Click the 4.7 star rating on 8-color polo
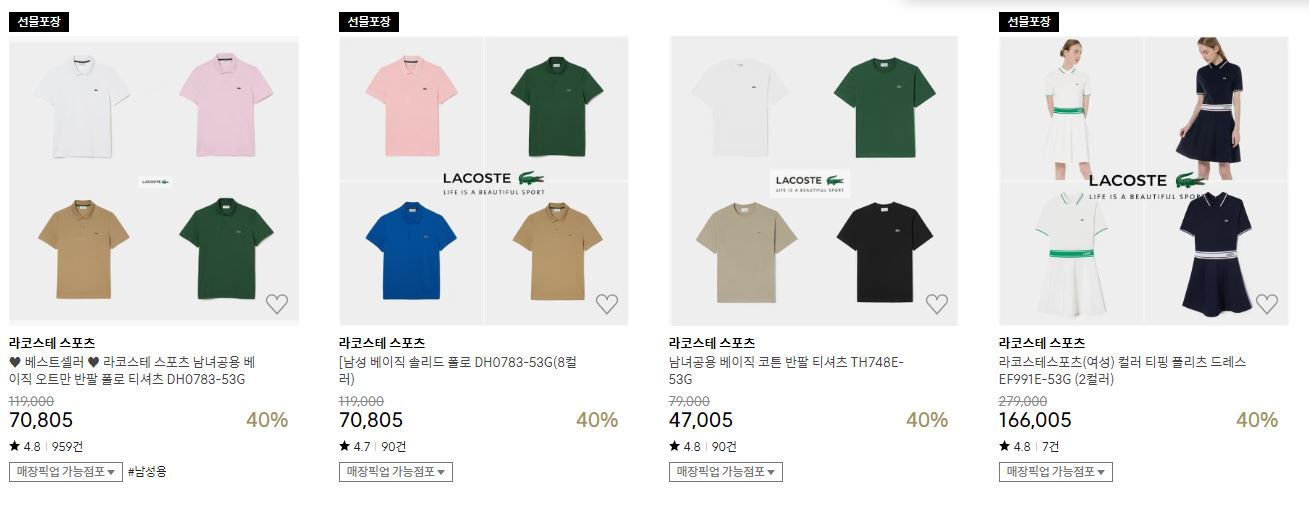Screen dimensions: 1309x515 tap(355, 446)
